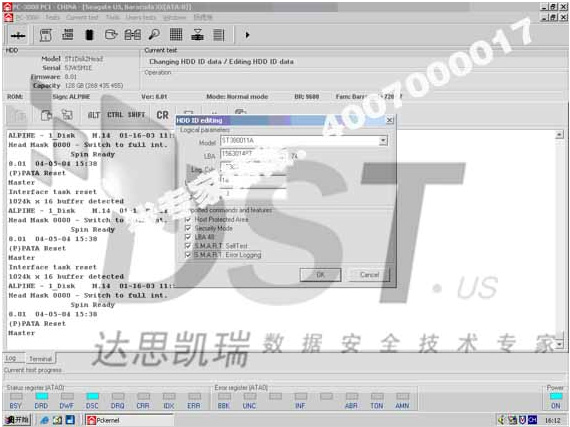570x427 pixels.
Task: Click the terminal scrollbar up arrow
Action: [559, 135]
